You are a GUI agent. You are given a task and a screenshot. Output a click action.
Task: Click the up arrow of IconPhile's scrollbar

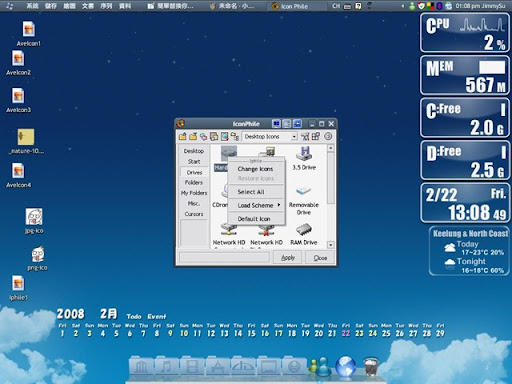[x=330, y=148]
